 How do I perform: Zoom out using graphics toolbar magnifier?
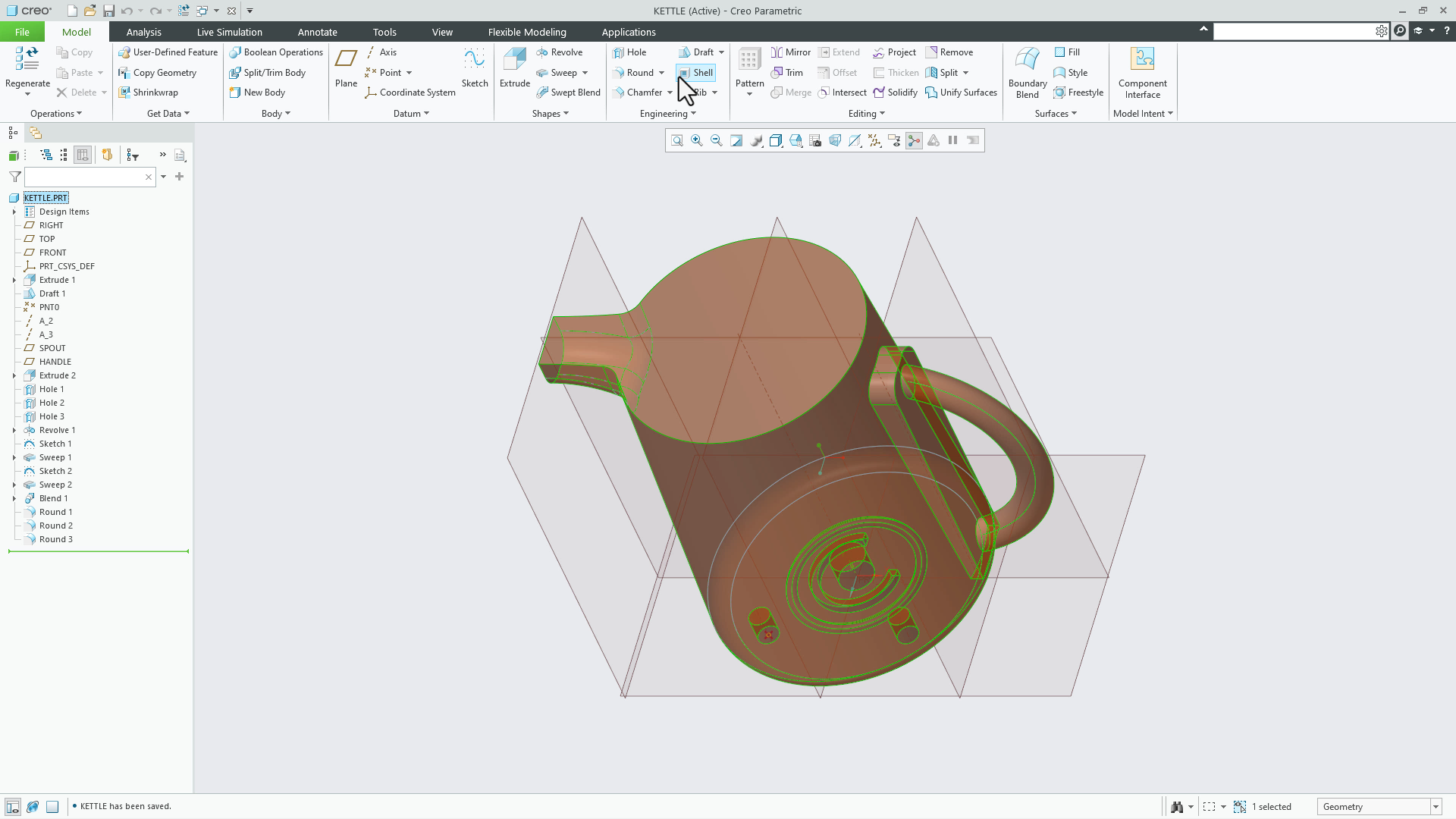coord(717,140)
